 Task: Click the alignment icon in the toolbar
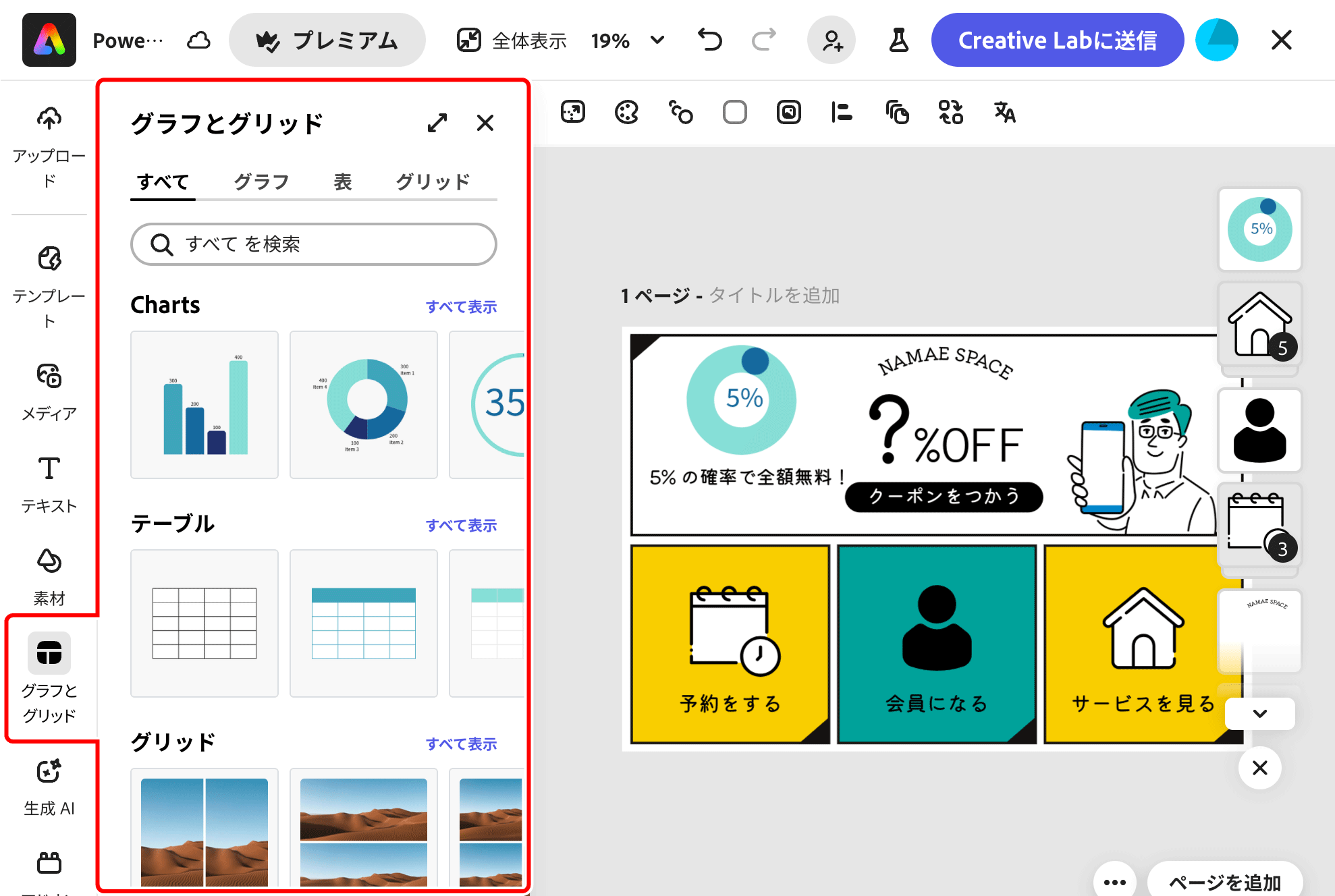click(841, 112)
